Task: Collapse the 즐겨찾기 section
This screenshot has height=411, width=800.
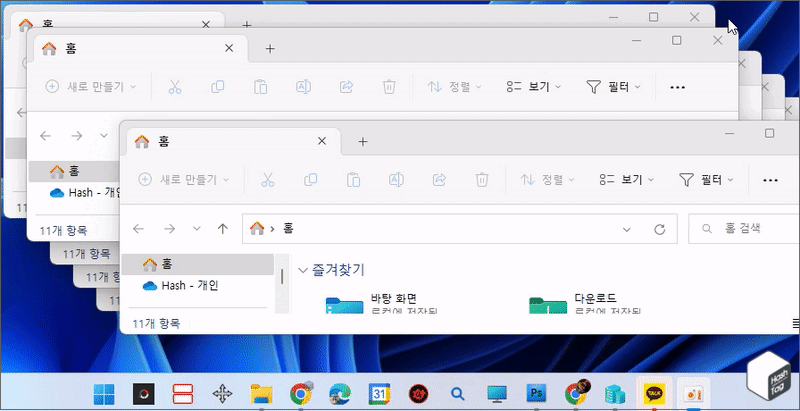Action: (x=303, y=270)
